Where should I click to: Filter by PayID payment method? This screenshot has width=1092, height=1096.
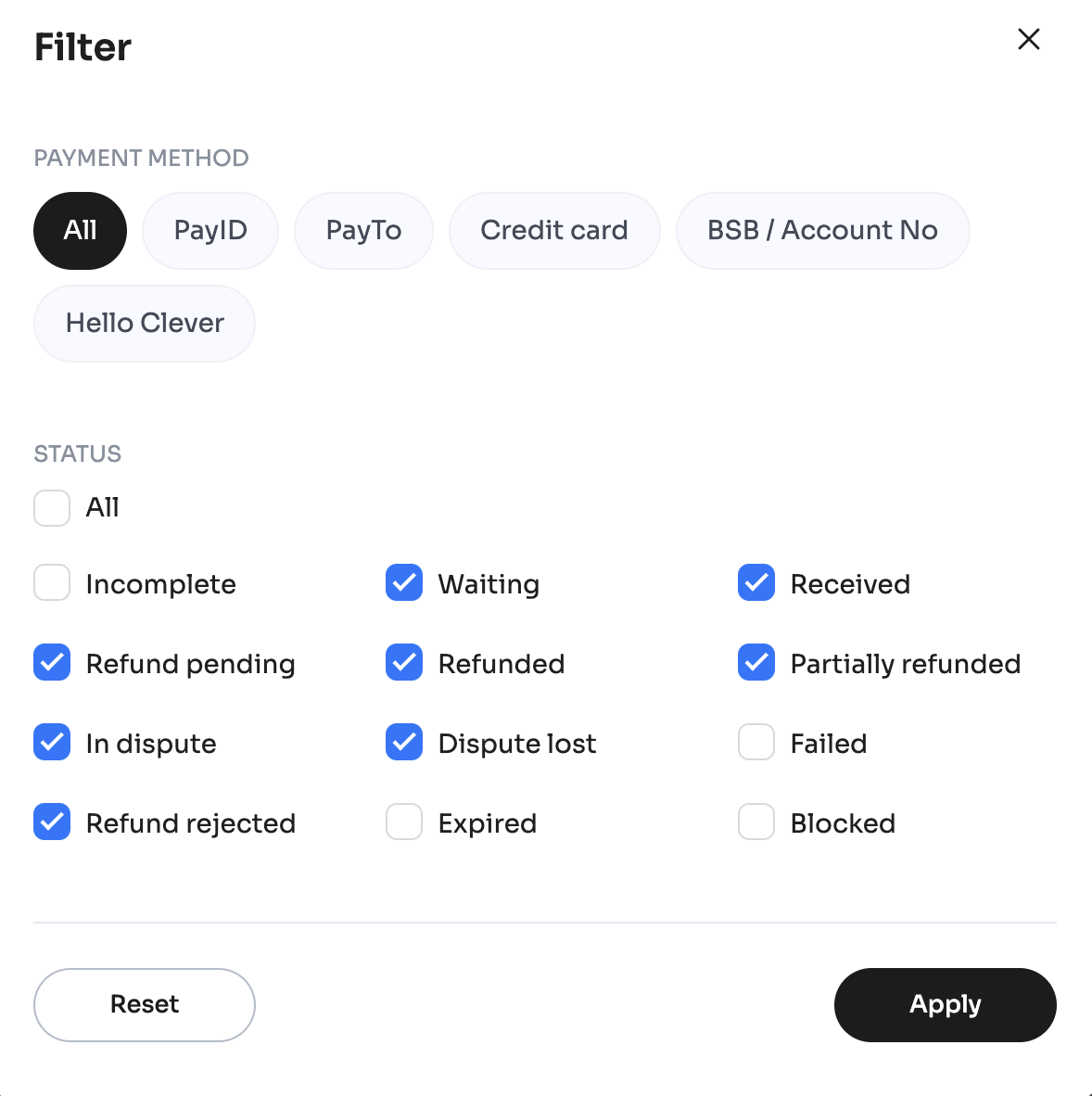click(x=210, y=231)
